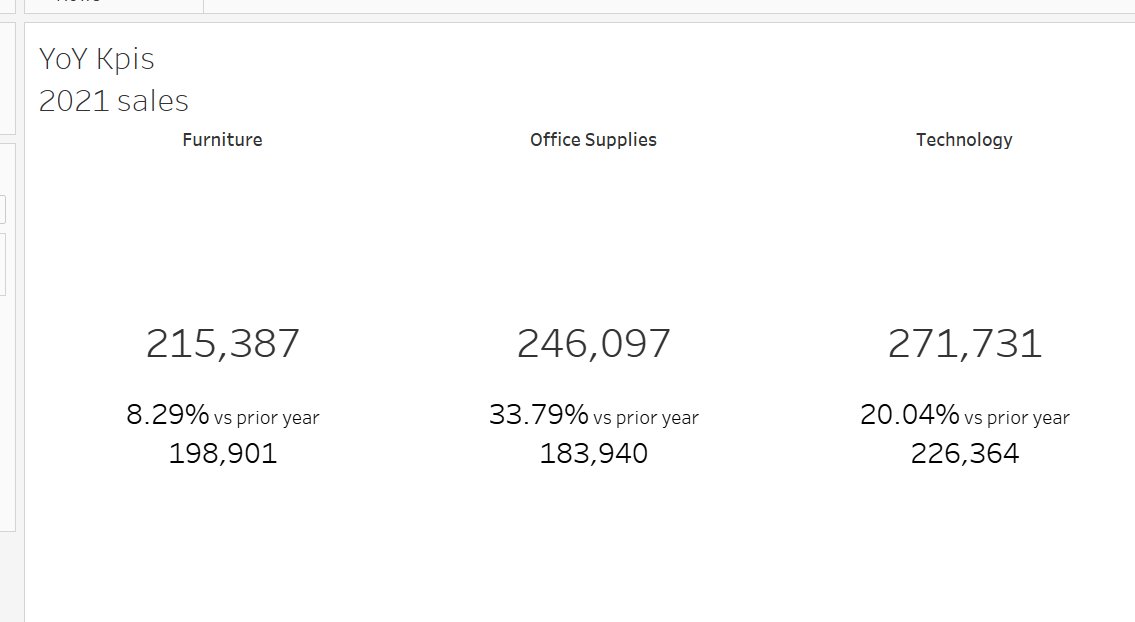Click the cut-off shelf label at top
Image resolution: width=1135 pixels, height=622 pixels.
tap(78, 3)
